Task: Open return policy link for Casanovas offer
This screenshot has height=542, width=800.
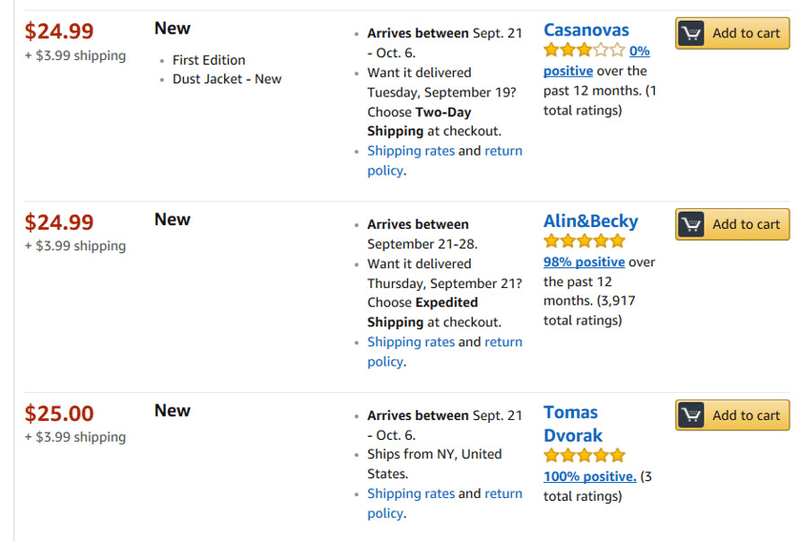Action: [x=445, y=161]
